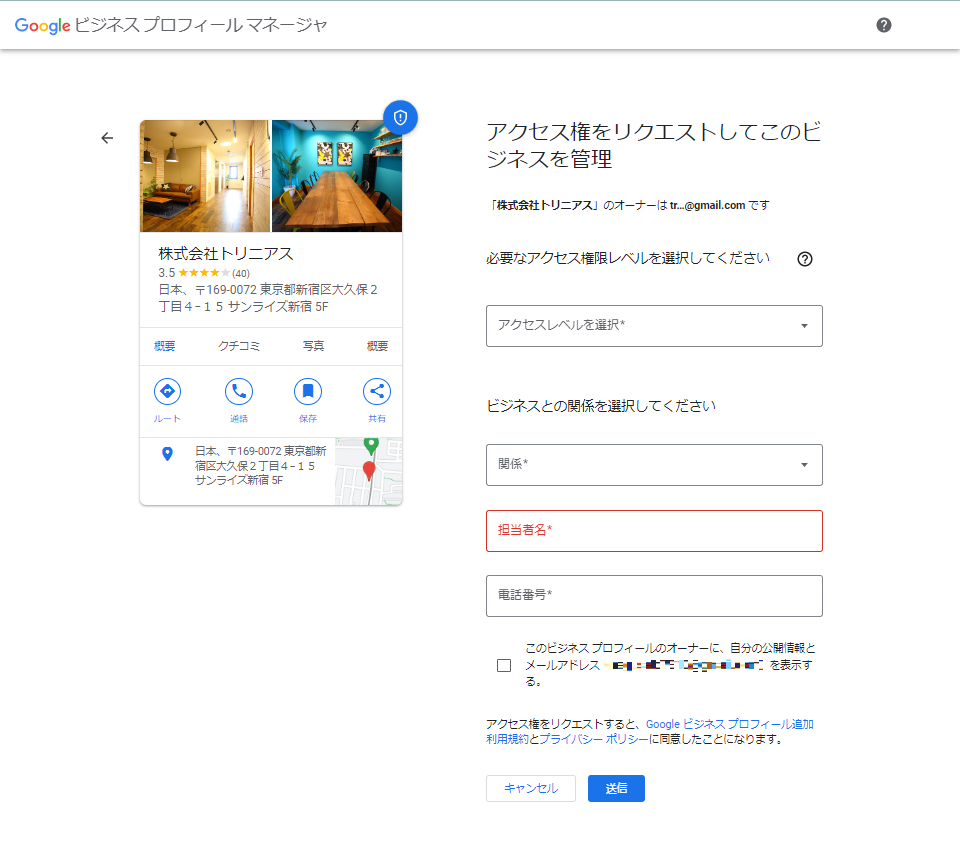Switch to the 写真 tab
960x846 pixels.
pos(313,346)
